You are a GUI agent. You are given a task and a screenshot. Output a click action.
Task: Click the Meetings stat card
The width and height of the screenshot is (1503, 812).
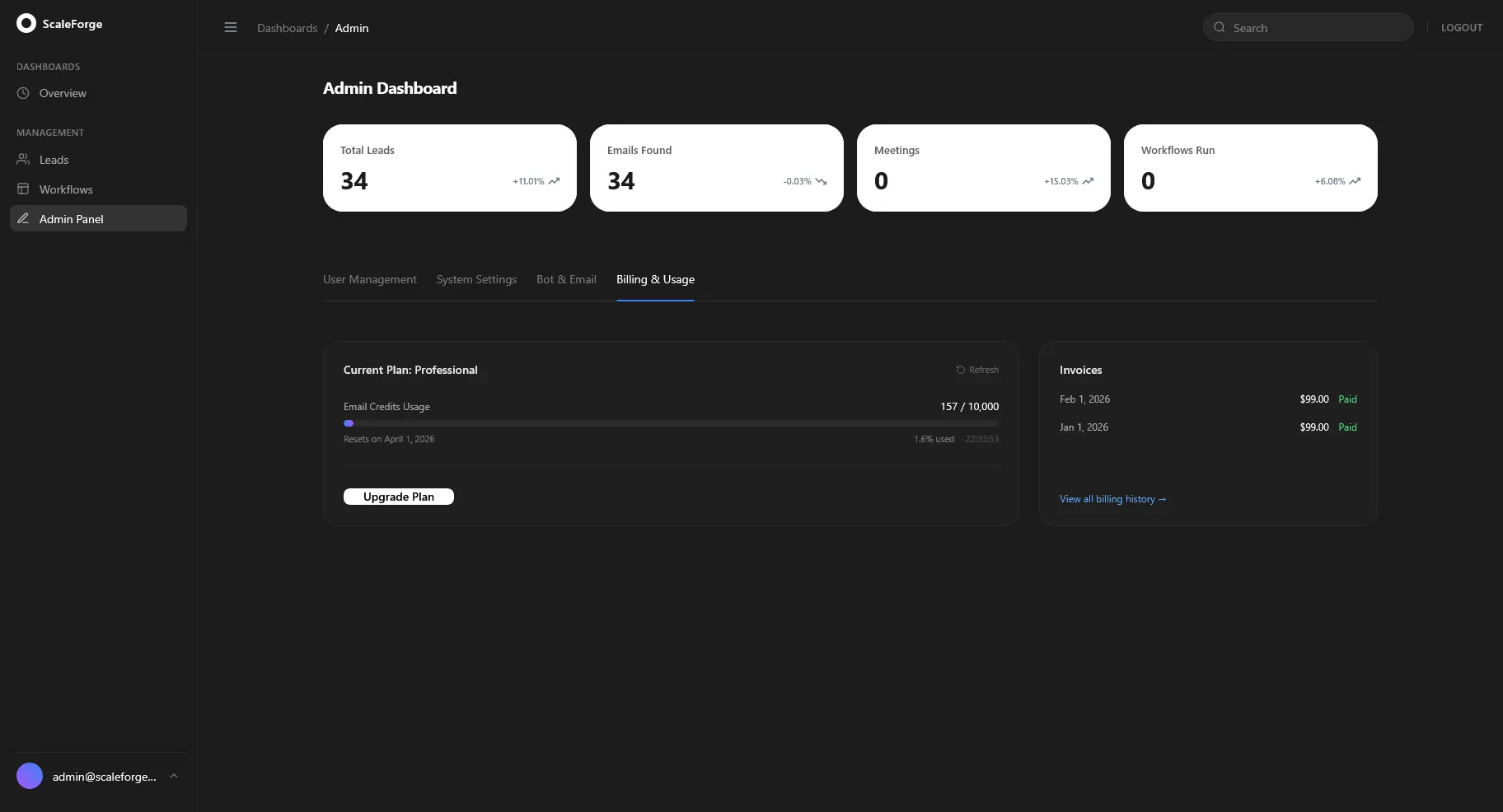[984, 168]
